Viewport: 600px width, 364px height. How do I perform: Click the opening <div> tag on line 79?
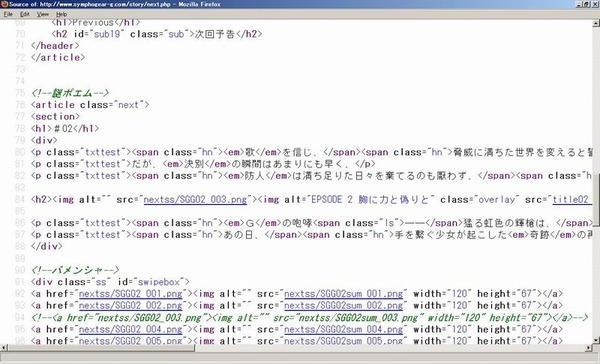tap(44, 140)
